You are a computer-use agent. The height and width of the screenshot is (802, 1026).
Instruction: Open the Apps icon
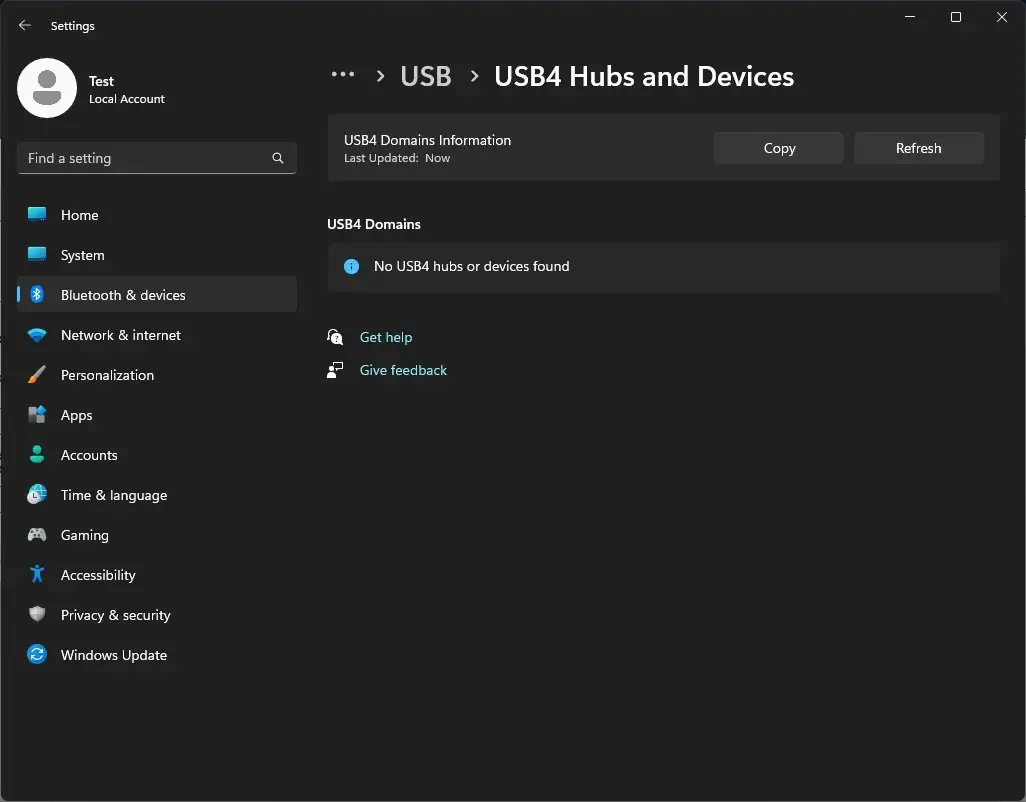click(x=36, y=415)
